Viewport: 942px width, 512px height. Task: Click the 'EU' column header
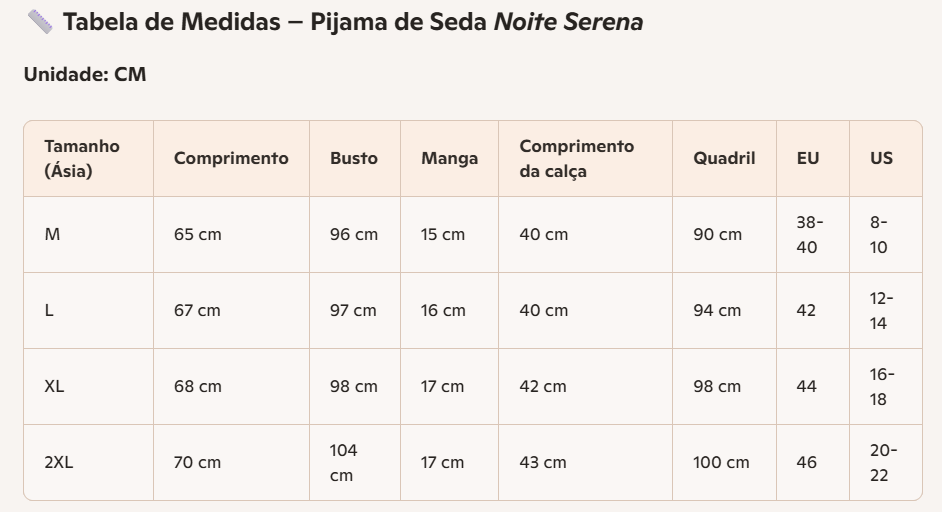click(x=808, y=159)
